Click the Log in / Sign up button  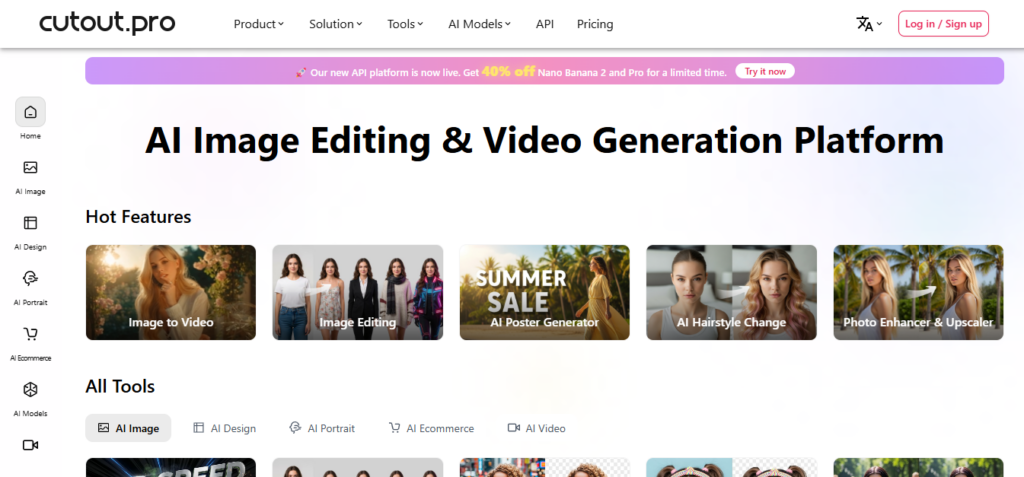pyautogui.click(x=943, y=24)
